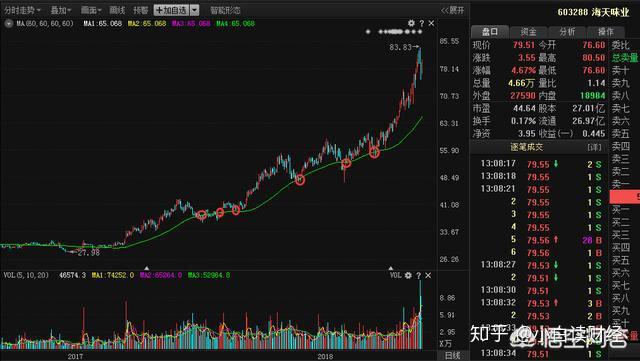Click the 83.83 high price marker
The height and width of the screenshot is (361, 640).
point(400,47)
